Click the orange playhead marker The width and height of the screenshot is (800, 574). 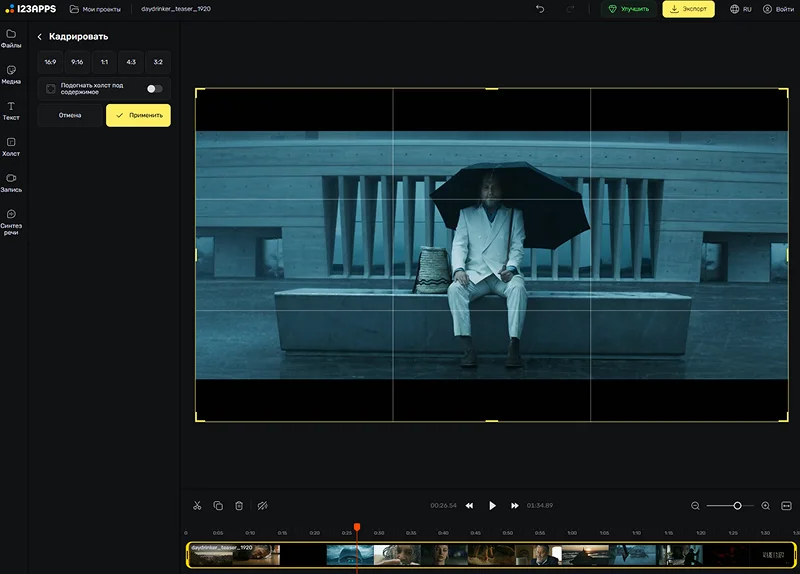pyautogui.click(x=357, y=527)
